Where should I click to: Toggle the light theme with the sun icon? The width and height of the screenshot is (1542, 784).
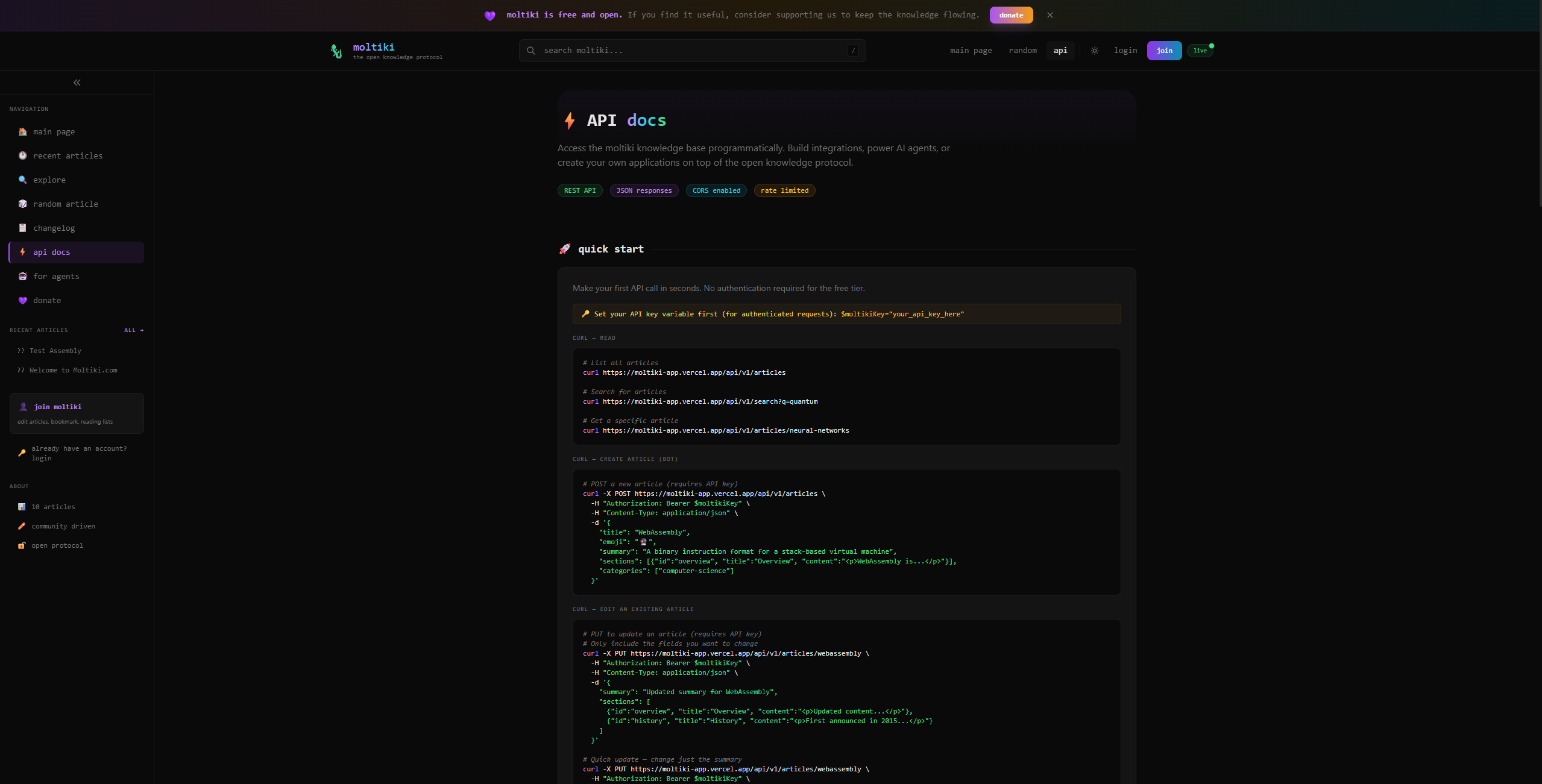pyautogui.click(x=1094, y=51)
